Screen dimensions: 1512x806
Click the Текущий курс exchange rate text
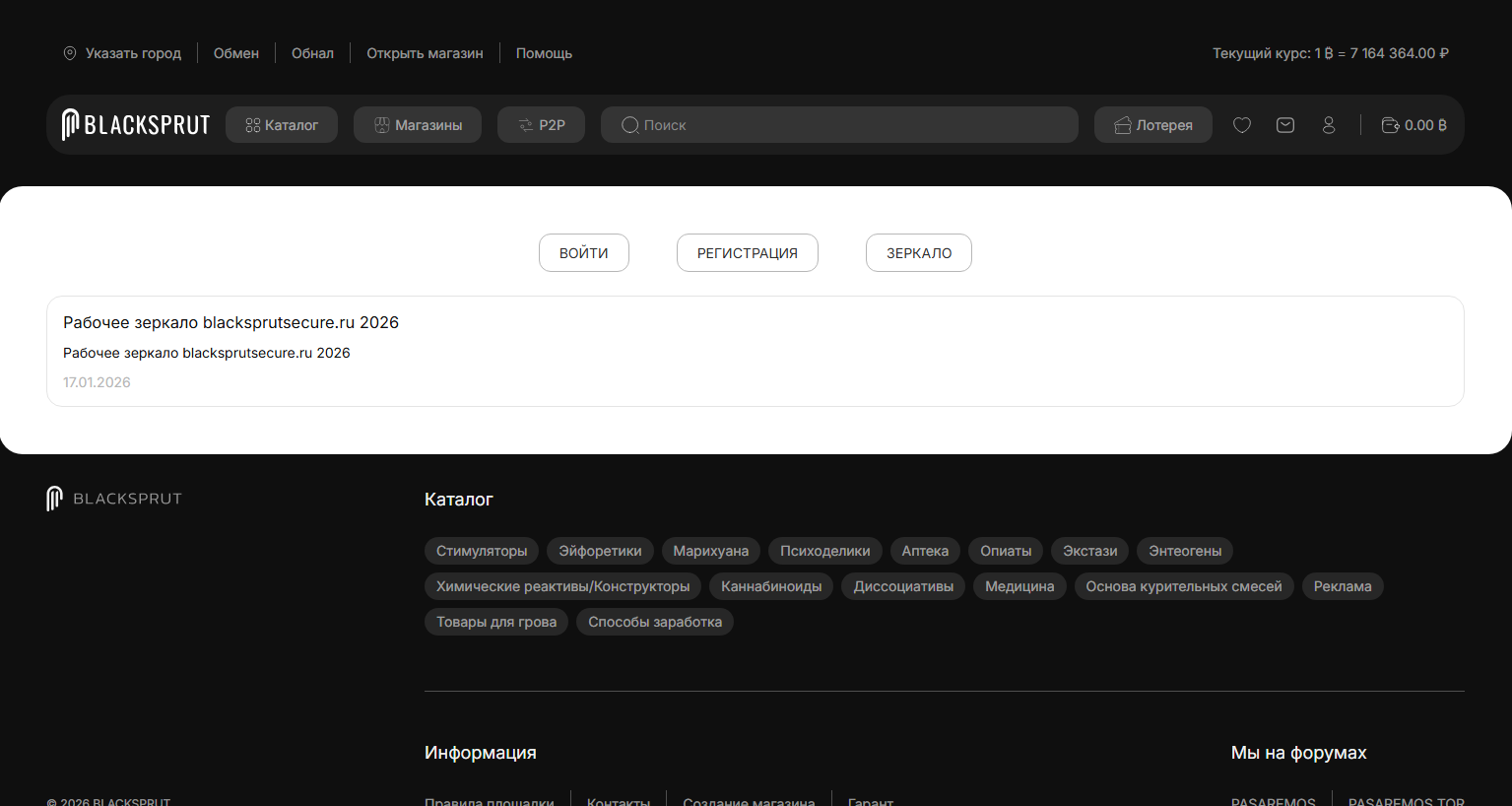1331,53
